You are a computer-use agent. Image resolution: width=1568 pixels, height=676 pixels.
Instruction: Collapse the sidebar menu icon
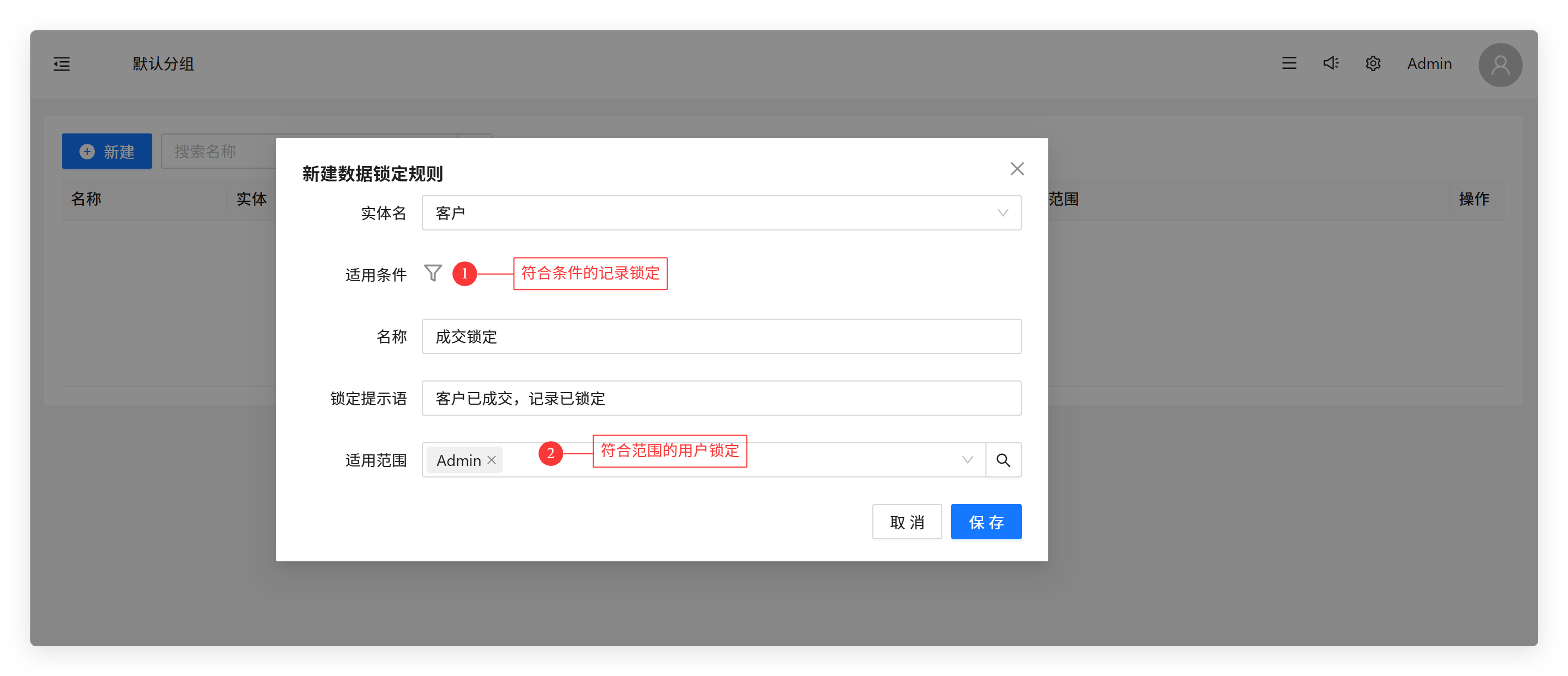(x=61, y=63)
